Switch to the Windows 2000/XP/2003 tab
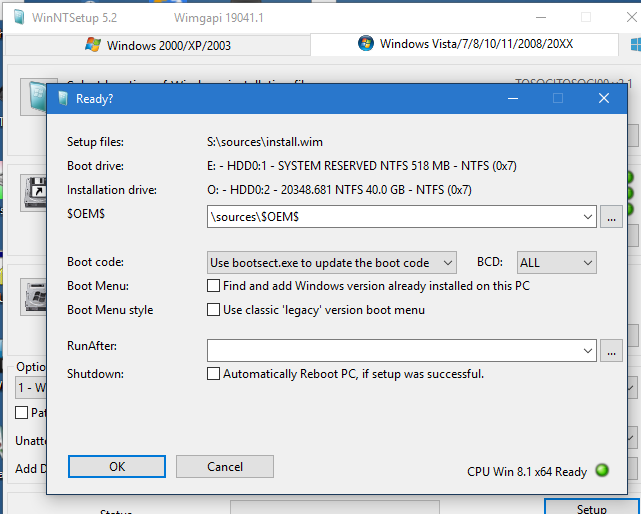 point(157,45)
